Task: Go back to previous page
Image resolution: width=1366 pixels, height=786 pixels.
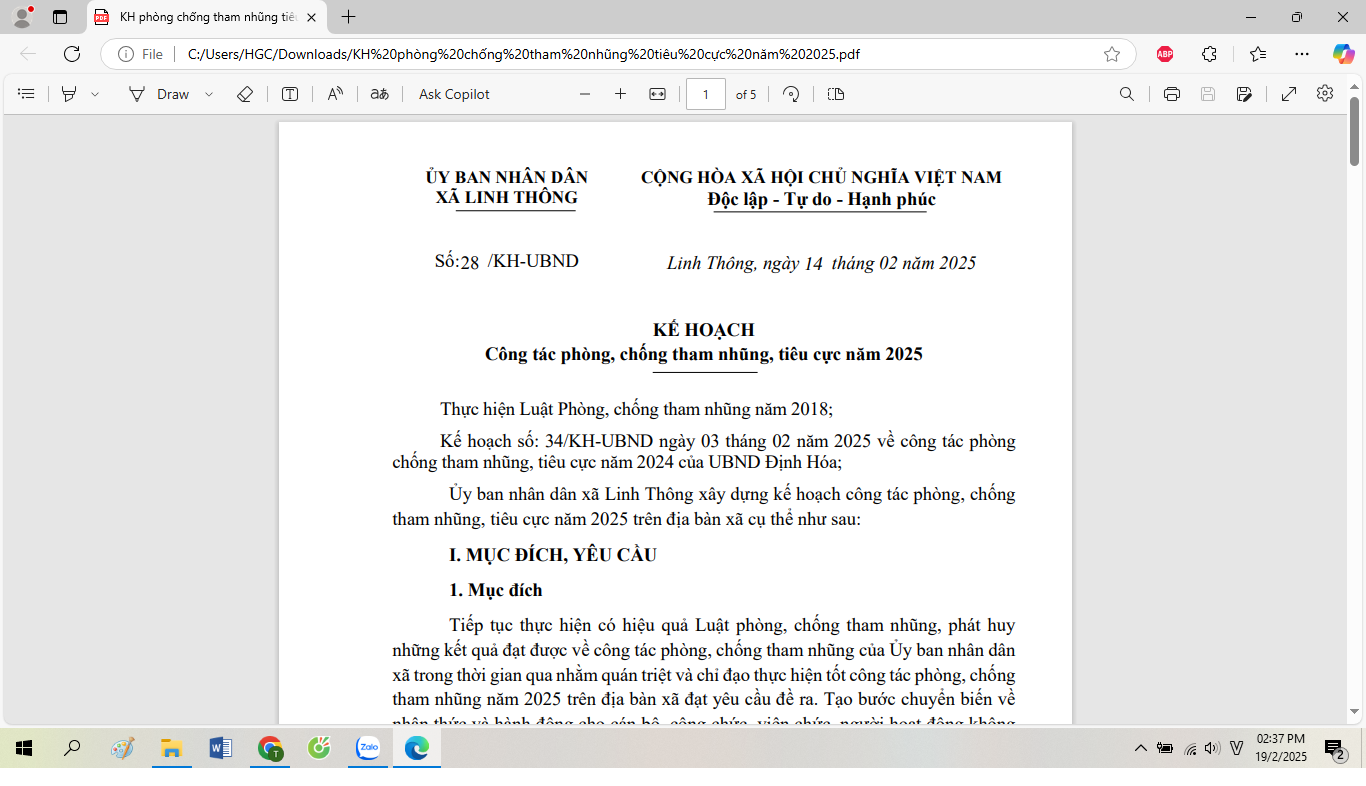Action: [x=28, y=54]
